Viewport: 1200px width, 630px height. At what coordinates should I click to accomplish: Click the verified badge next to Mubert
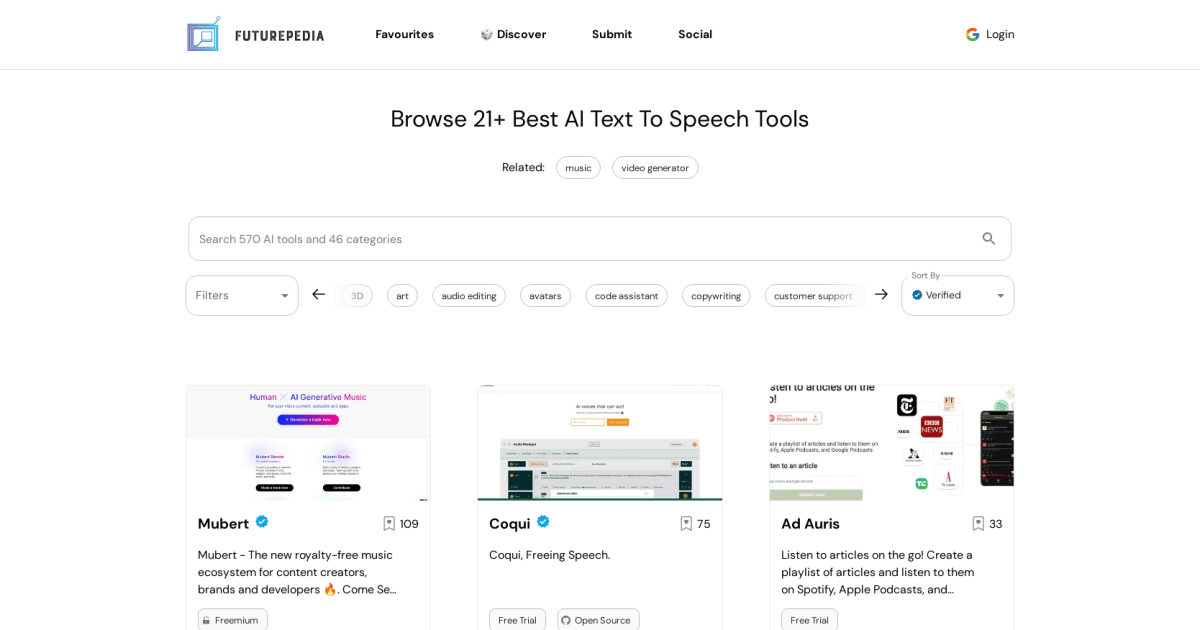[261, 521]
